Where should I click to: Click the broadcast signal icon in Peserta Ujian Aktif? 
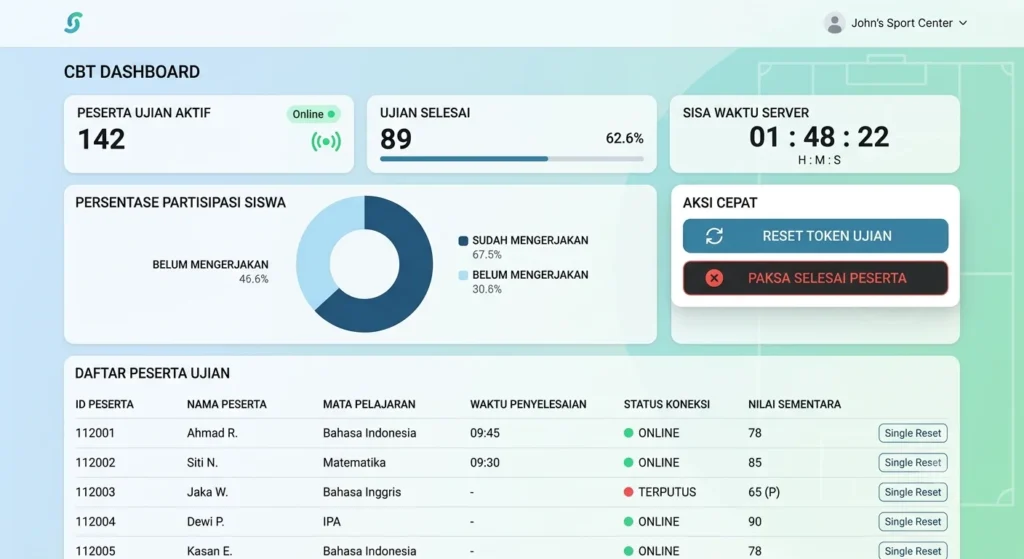(x=326, y=141)
